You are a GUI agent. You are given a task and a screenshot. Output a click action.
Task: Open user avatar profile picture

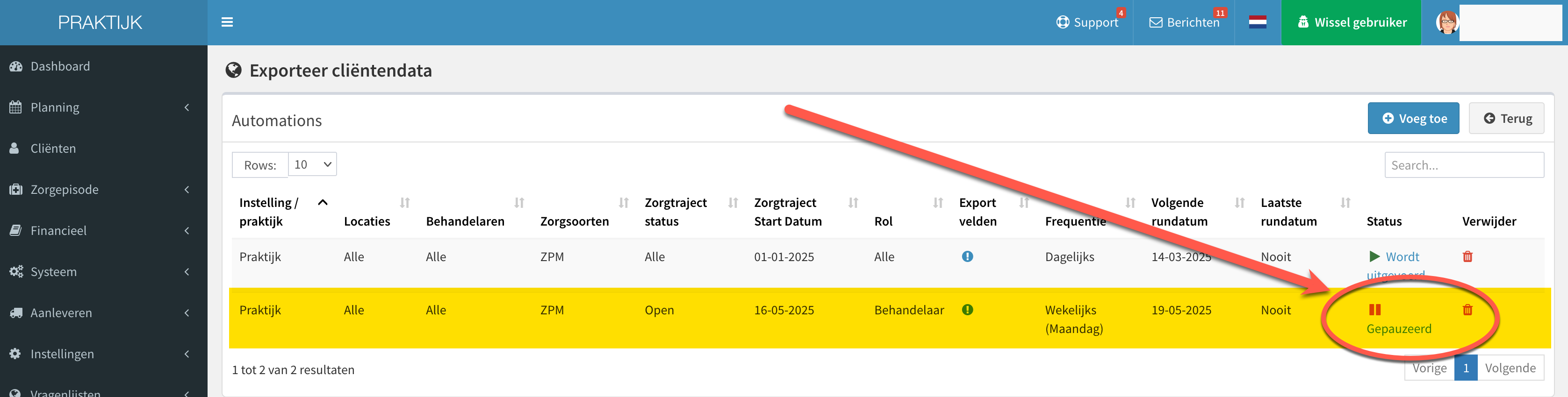1447,22
